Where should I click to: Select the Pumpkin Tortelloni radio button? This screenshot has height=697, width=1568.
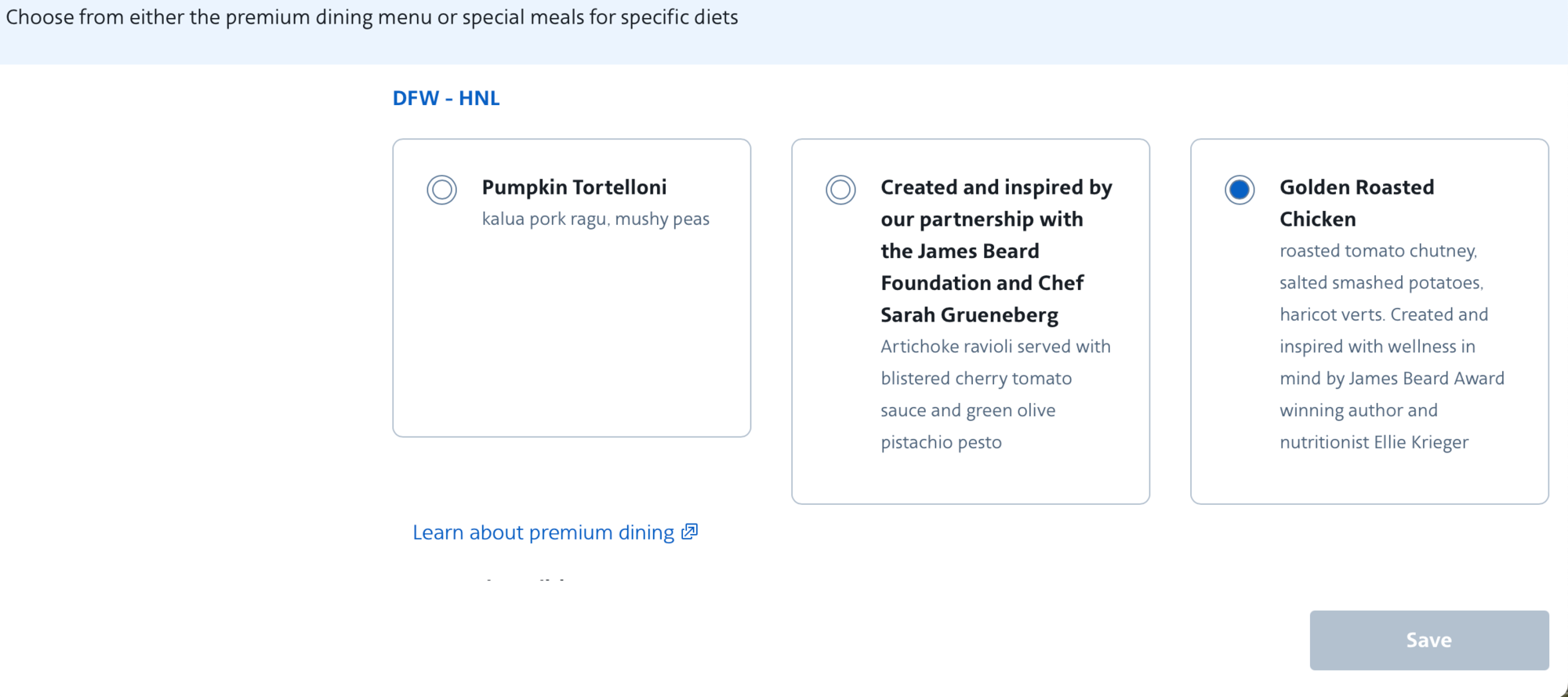[x=441, y=190]
